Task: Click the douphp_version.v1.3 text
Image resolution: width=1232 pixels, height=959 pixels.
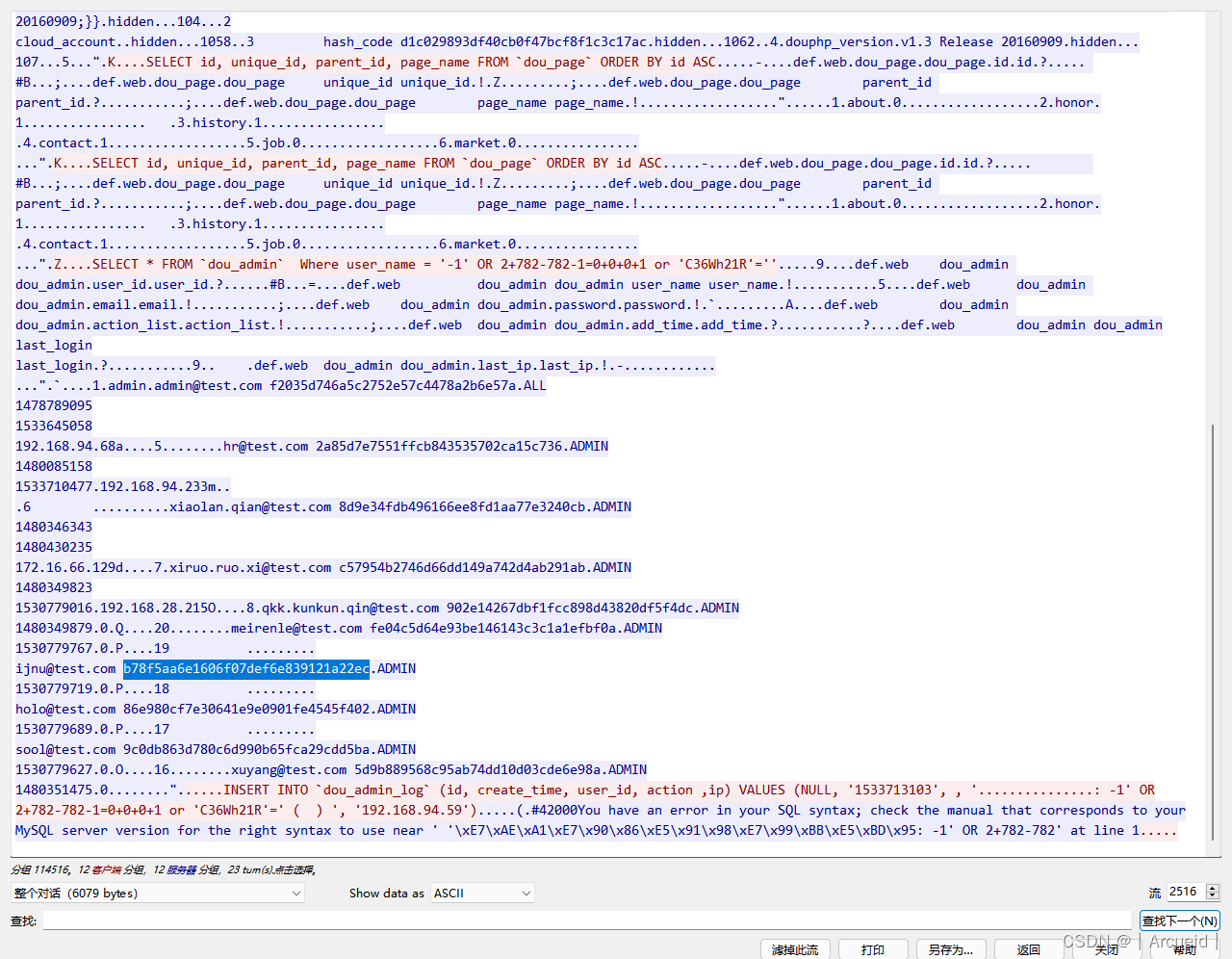Action: (x=859, y=41)
